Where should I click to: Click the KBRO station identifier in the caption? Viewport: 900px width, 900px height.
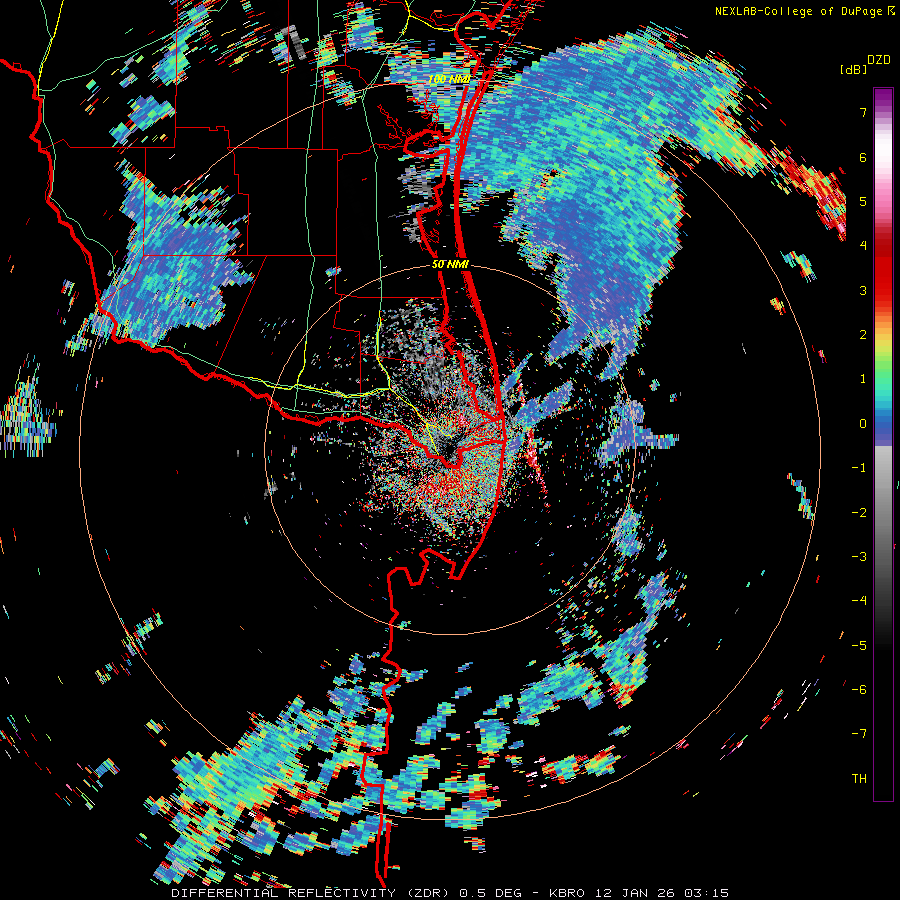(x=568, y=893)
